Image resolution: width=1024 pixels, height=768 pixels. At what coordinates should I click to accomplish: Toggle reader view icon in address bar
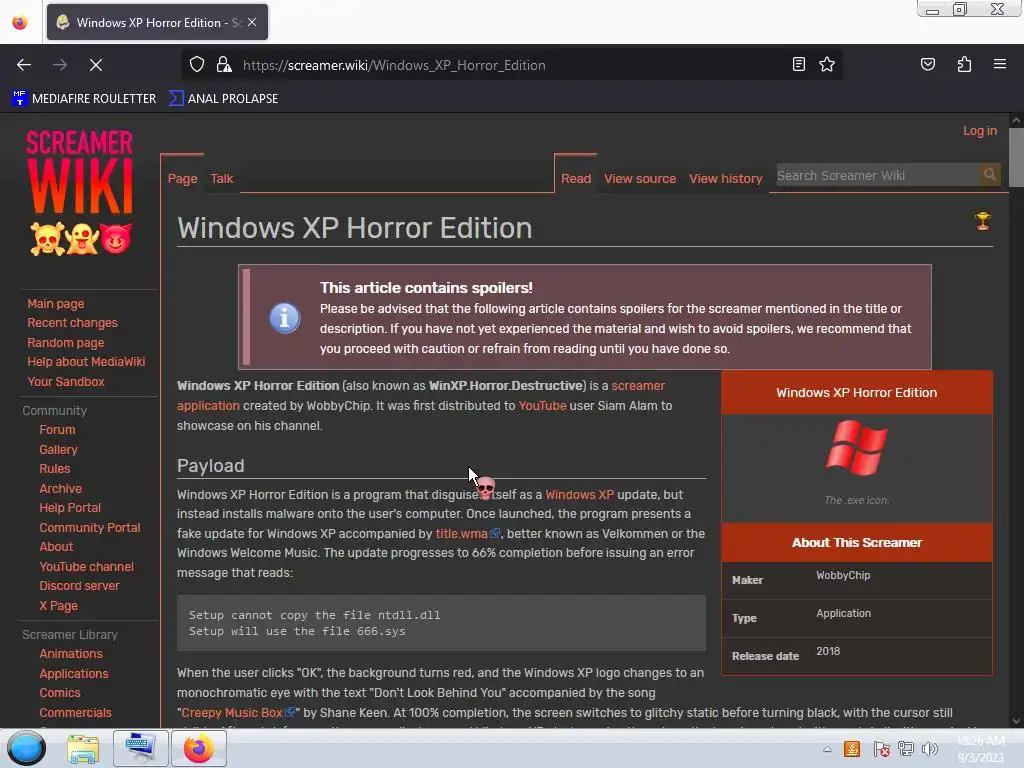799,64
